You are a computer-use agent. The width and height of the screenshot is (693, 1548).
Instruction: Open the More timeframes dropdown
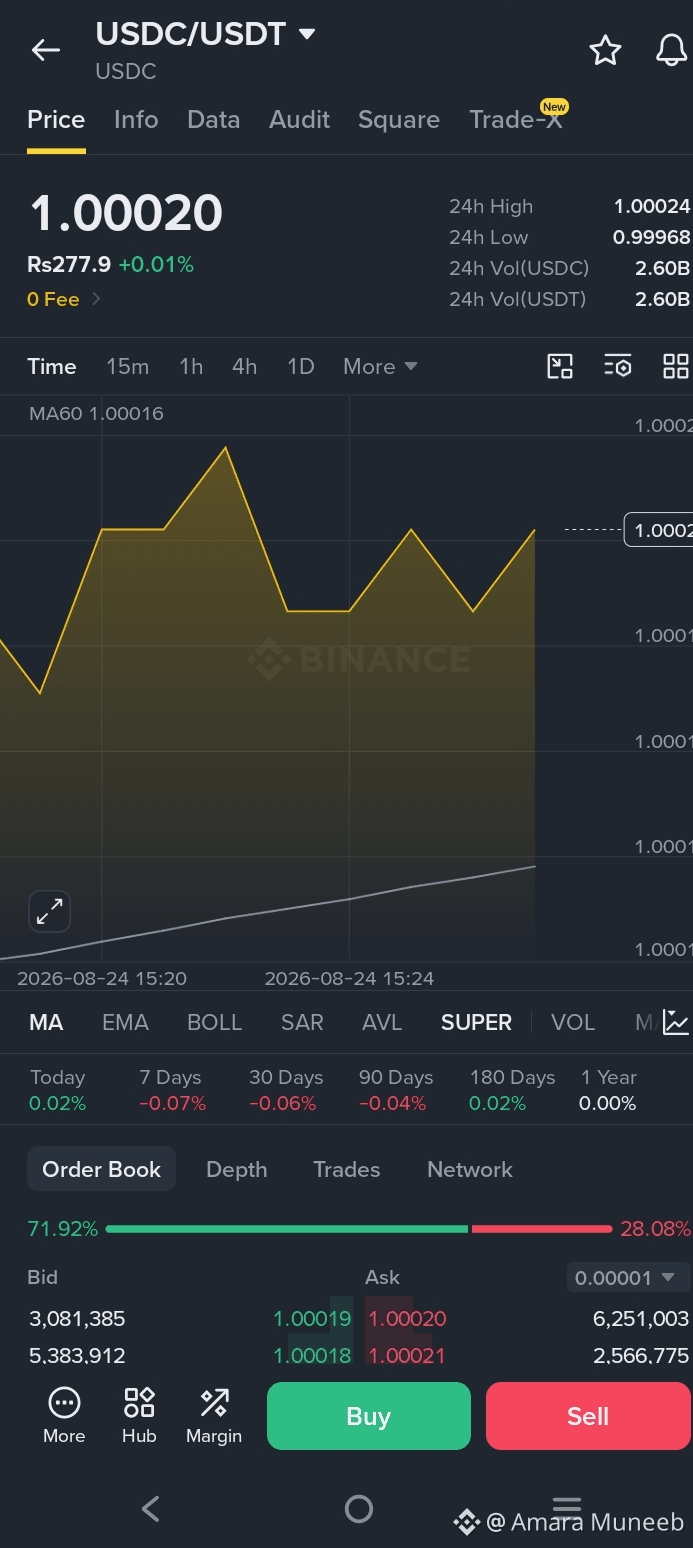380,366
